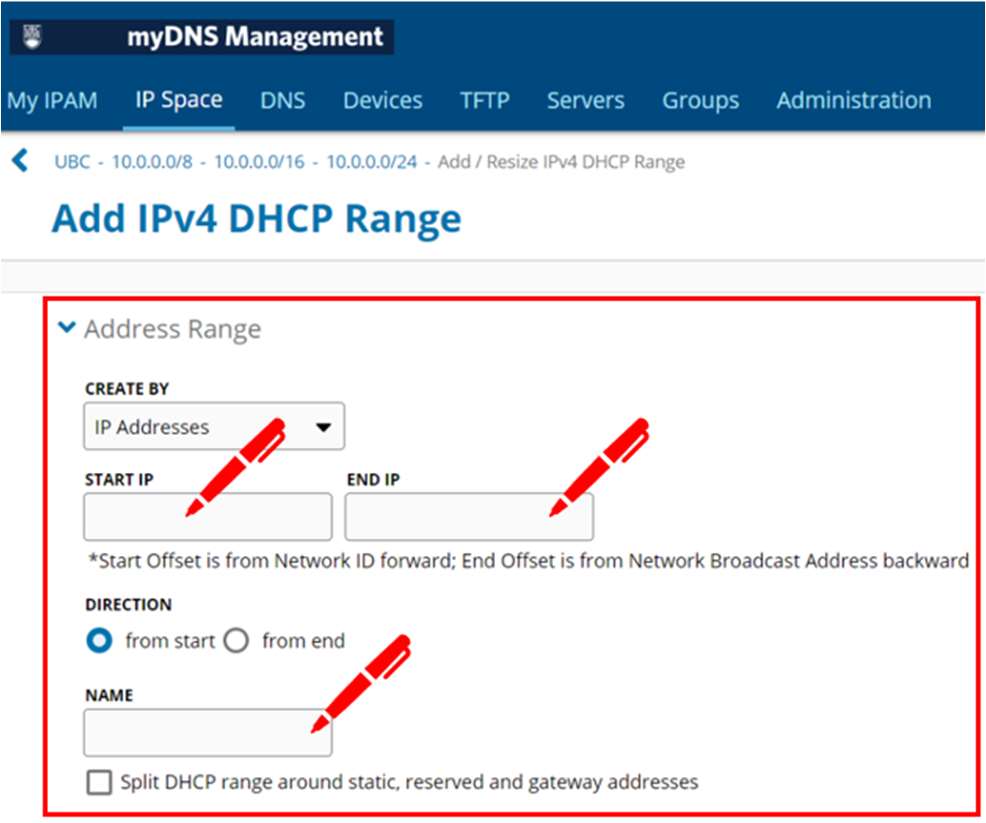986x823 pixels.
Task: Enable Split DHCP range checkbox
Action: [x=99, y=782]
